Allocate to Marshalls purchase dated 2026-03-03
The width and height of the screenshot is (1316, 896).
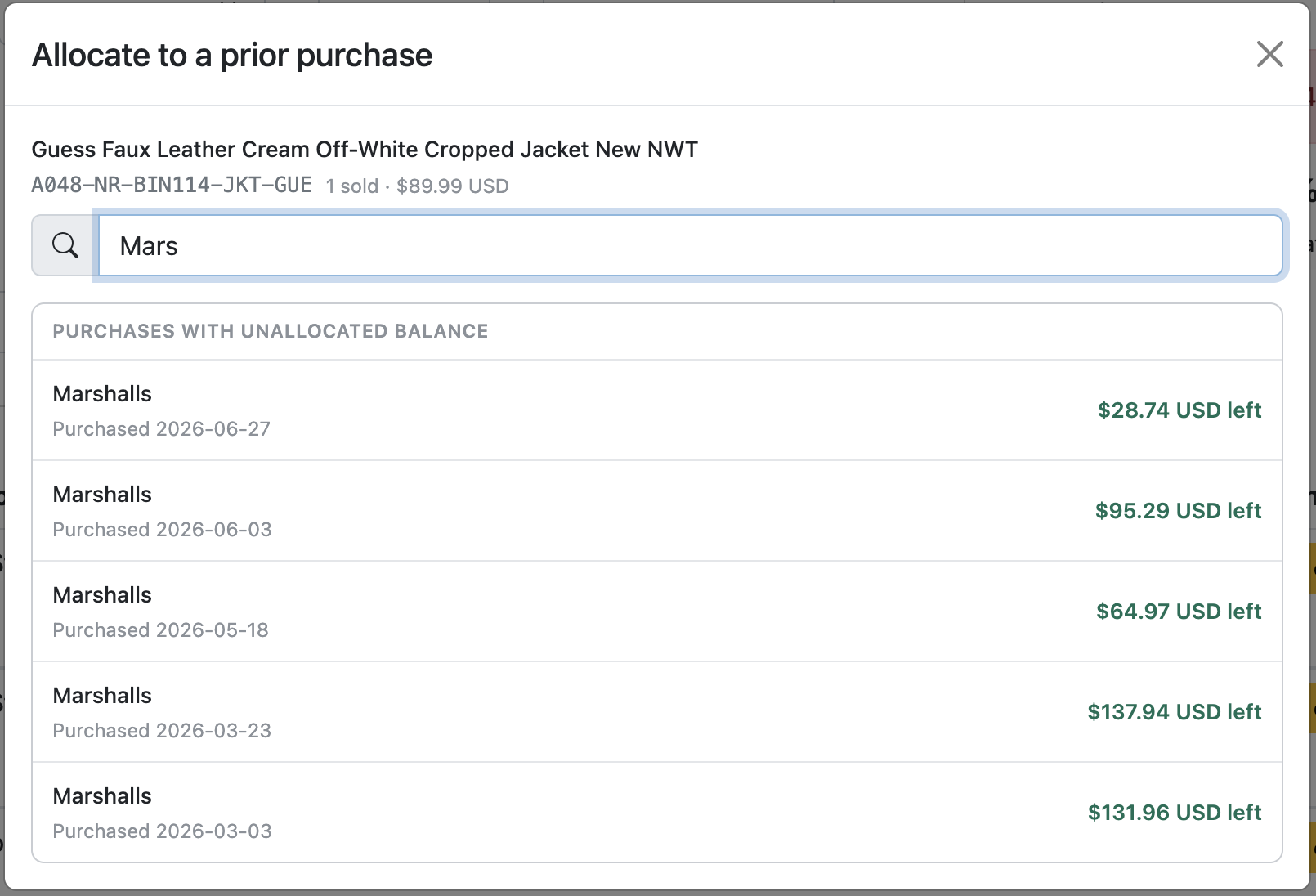point(657,812)
